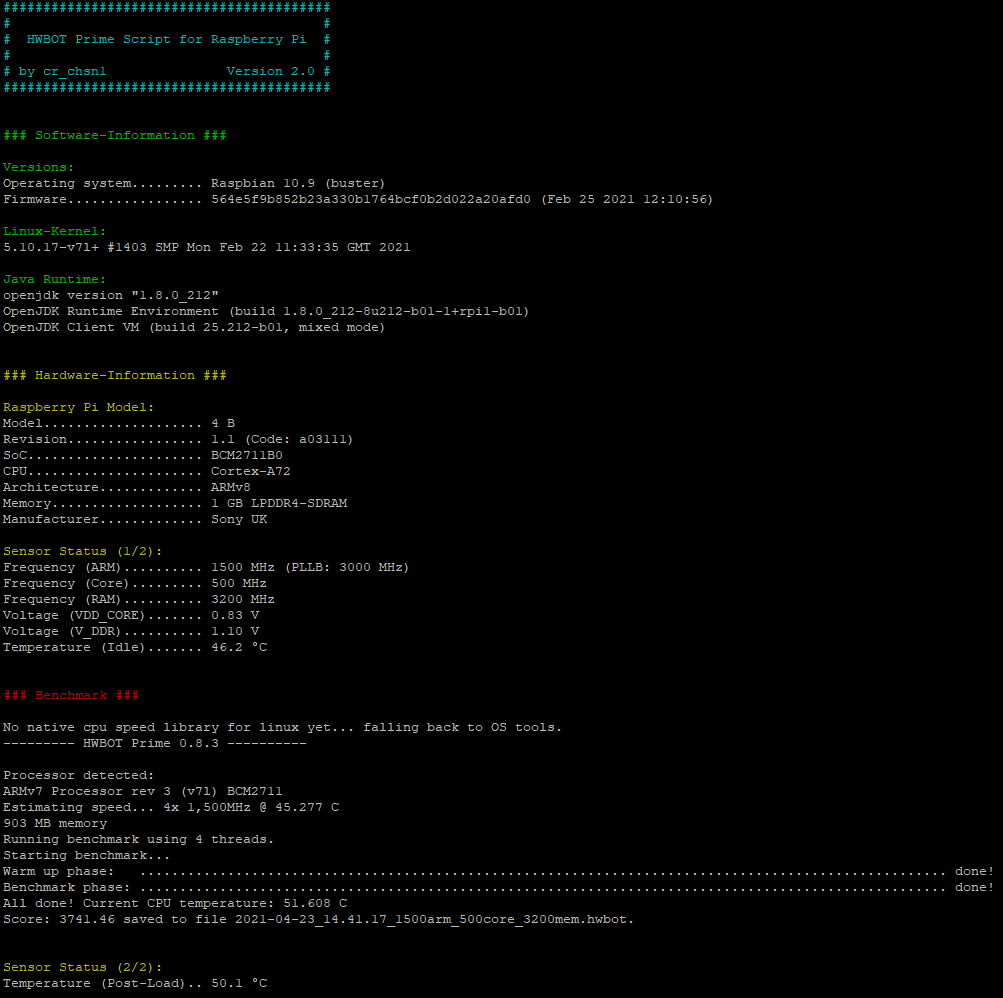Viewport: 1003px width, 998px height.
Task: Click the 'HWBOT Prime 0.8.3' banner line
Action: (x=155, y=743)
